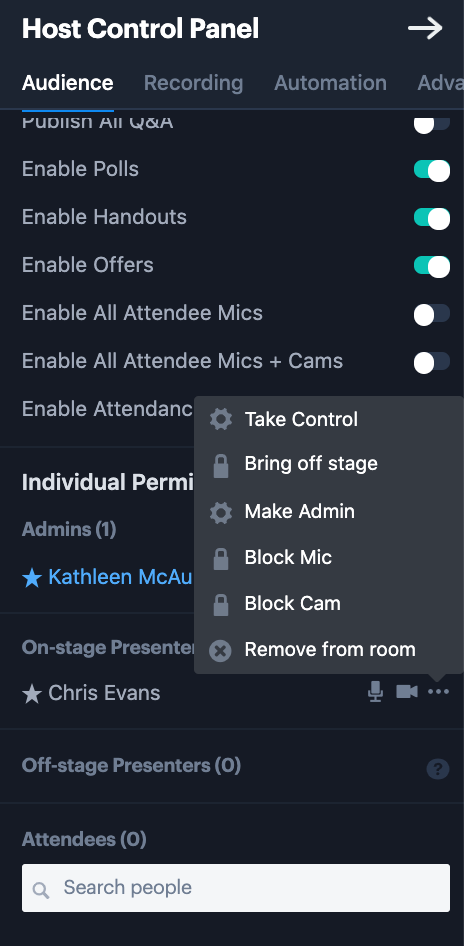This screenshot has height=946, width=464.
Task: Click the Off-stage Presenters help question icon
Action: [x=438, y=769]
